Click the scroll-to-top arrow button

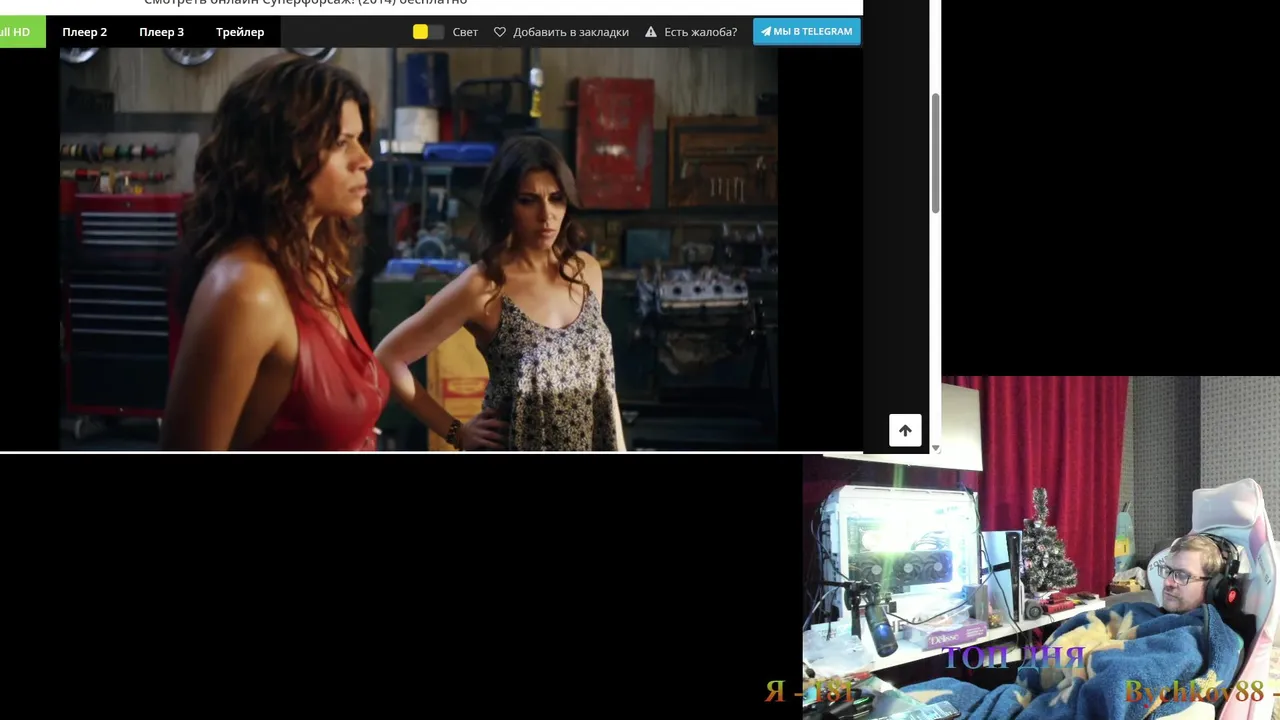tap(905, 430)
